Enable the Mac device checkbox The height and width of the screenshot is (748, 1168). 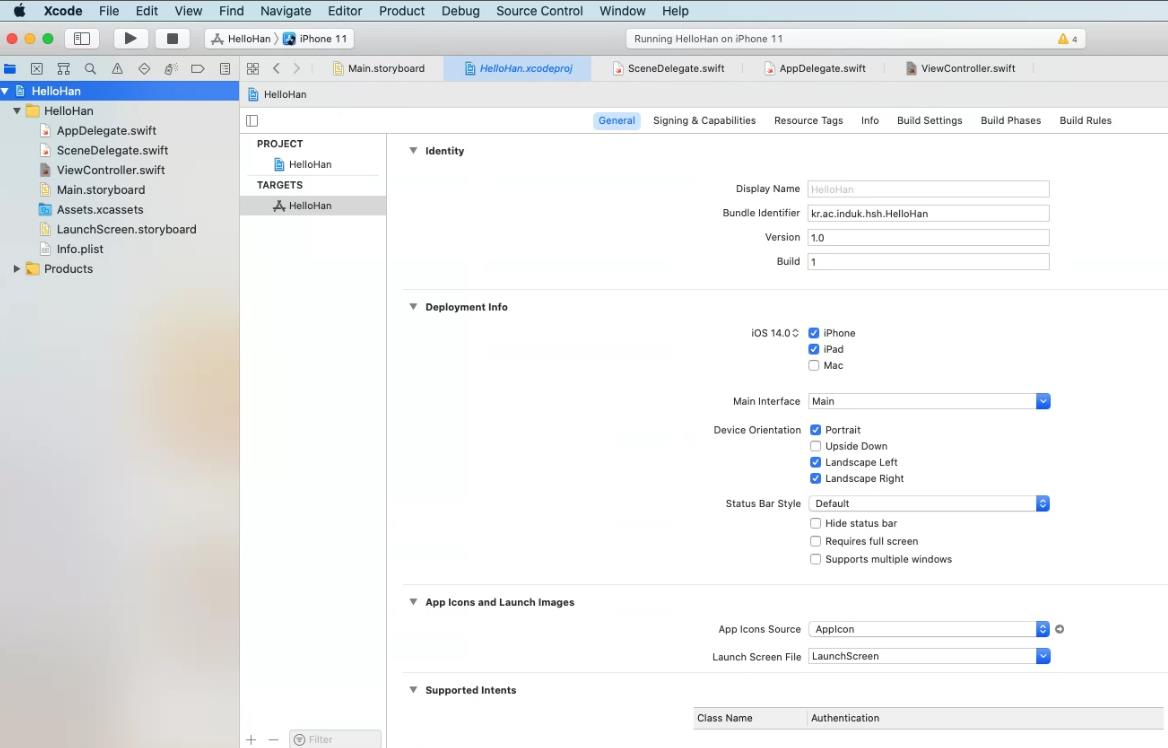tap(813, 366)
